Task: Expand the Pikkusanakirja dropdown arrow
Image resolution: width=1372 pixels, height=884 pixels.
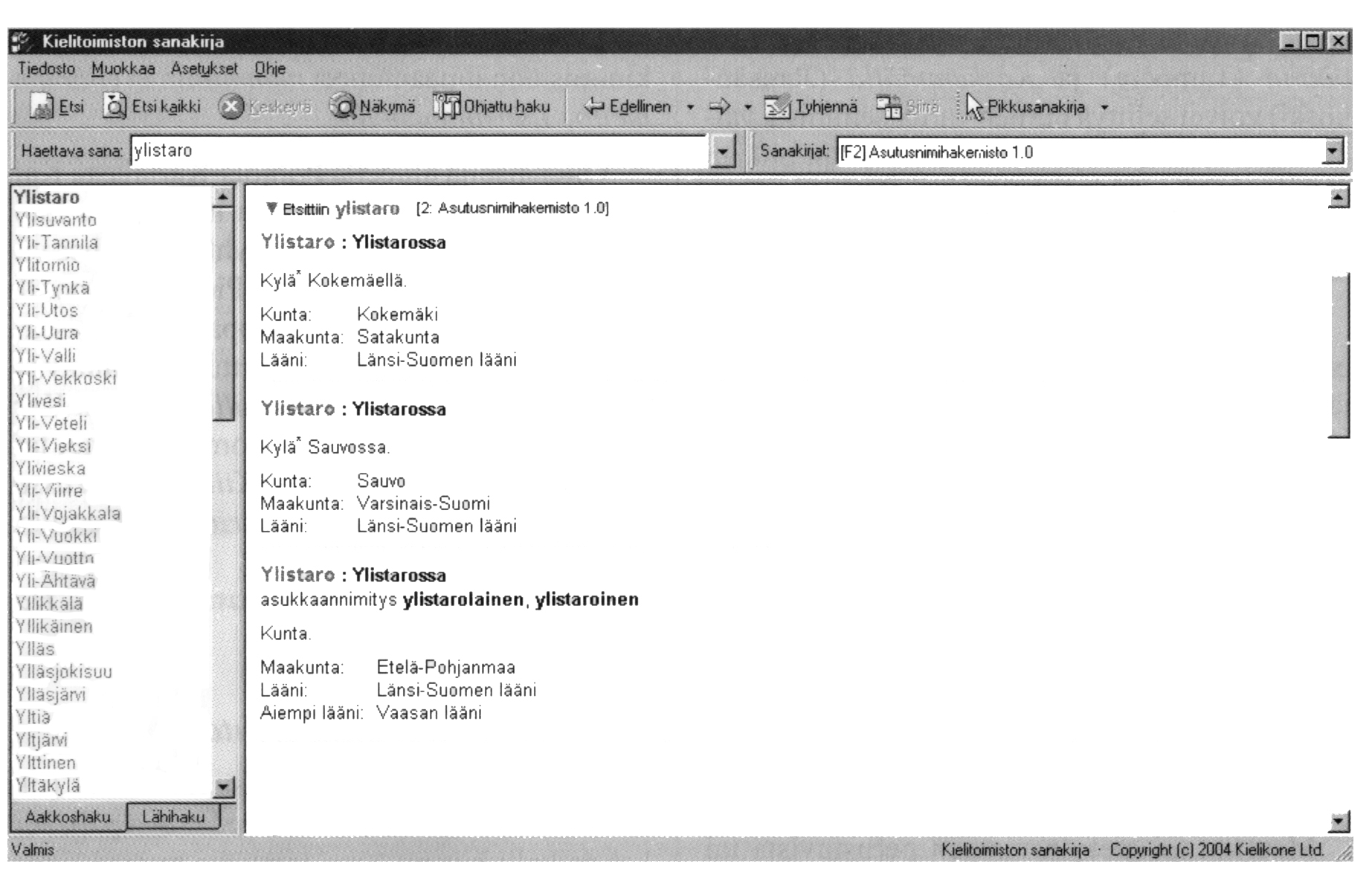Action: 1104,108
